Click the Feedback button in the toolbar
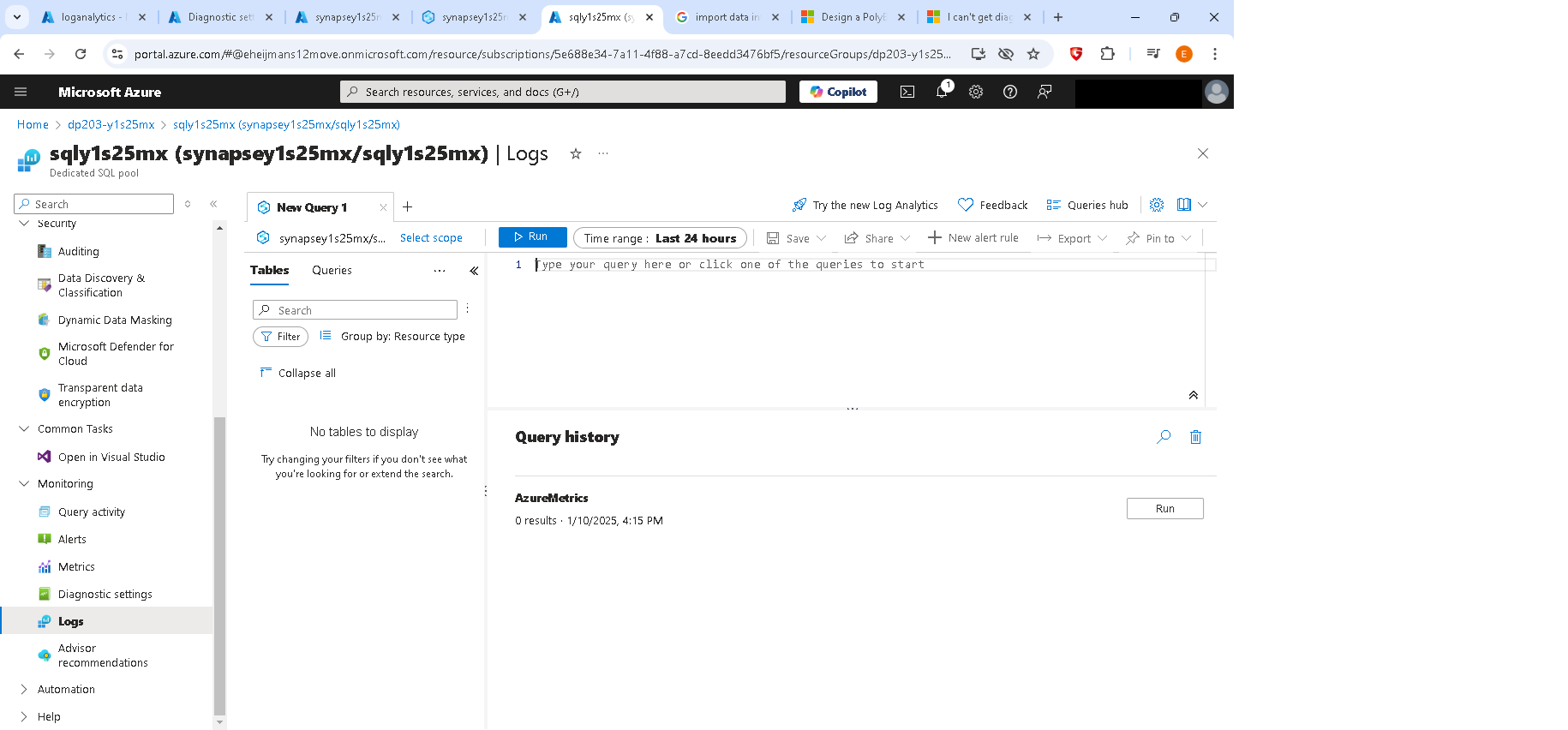The width and height of the screenshot is (1568, 730). pyautogui.click(x=993, y=205)
